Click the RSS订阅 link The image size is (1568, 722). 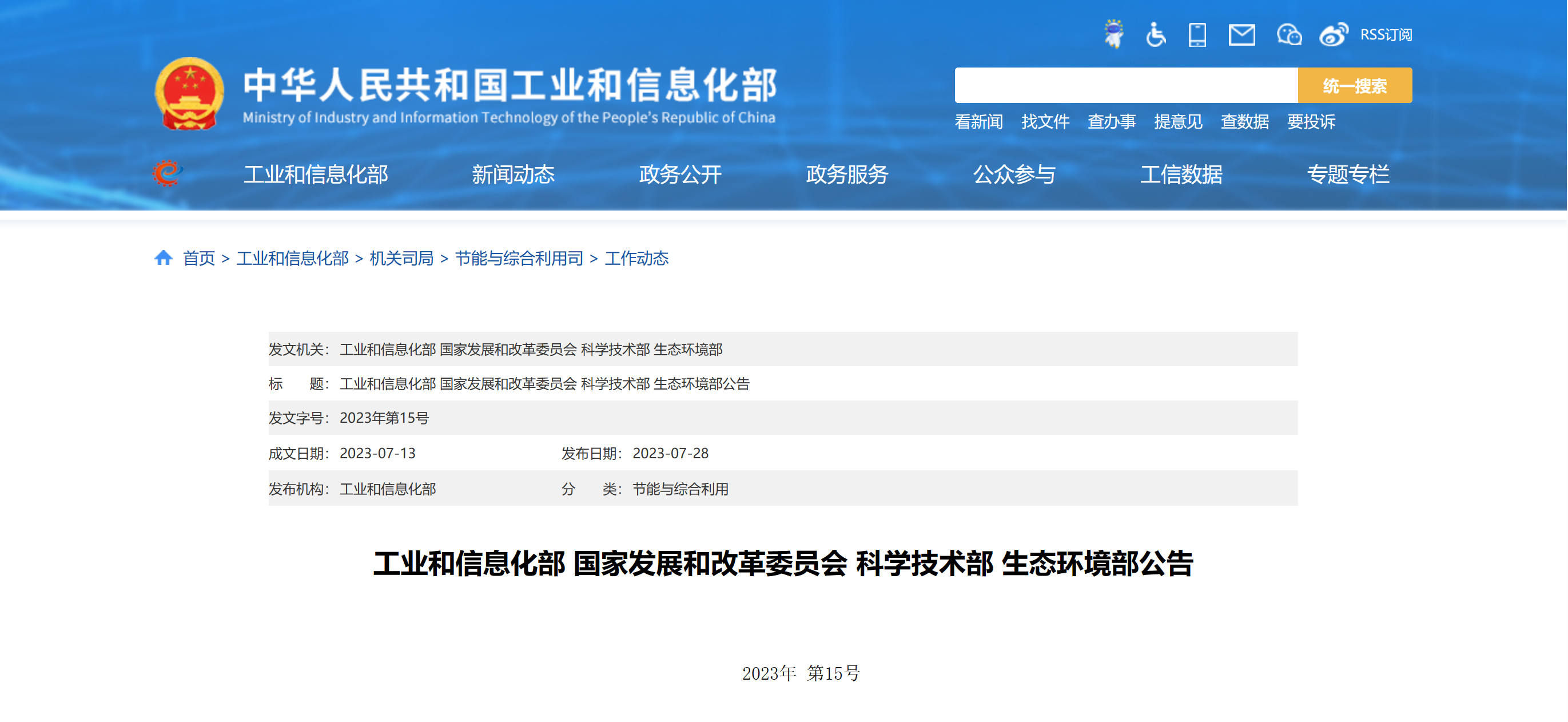1386,35
